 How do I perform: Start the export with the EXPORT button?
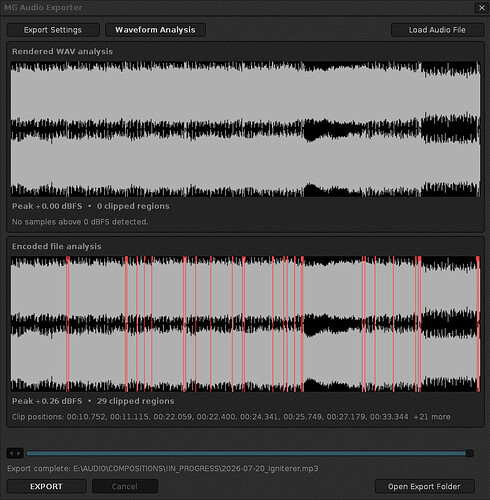point(46,486)
